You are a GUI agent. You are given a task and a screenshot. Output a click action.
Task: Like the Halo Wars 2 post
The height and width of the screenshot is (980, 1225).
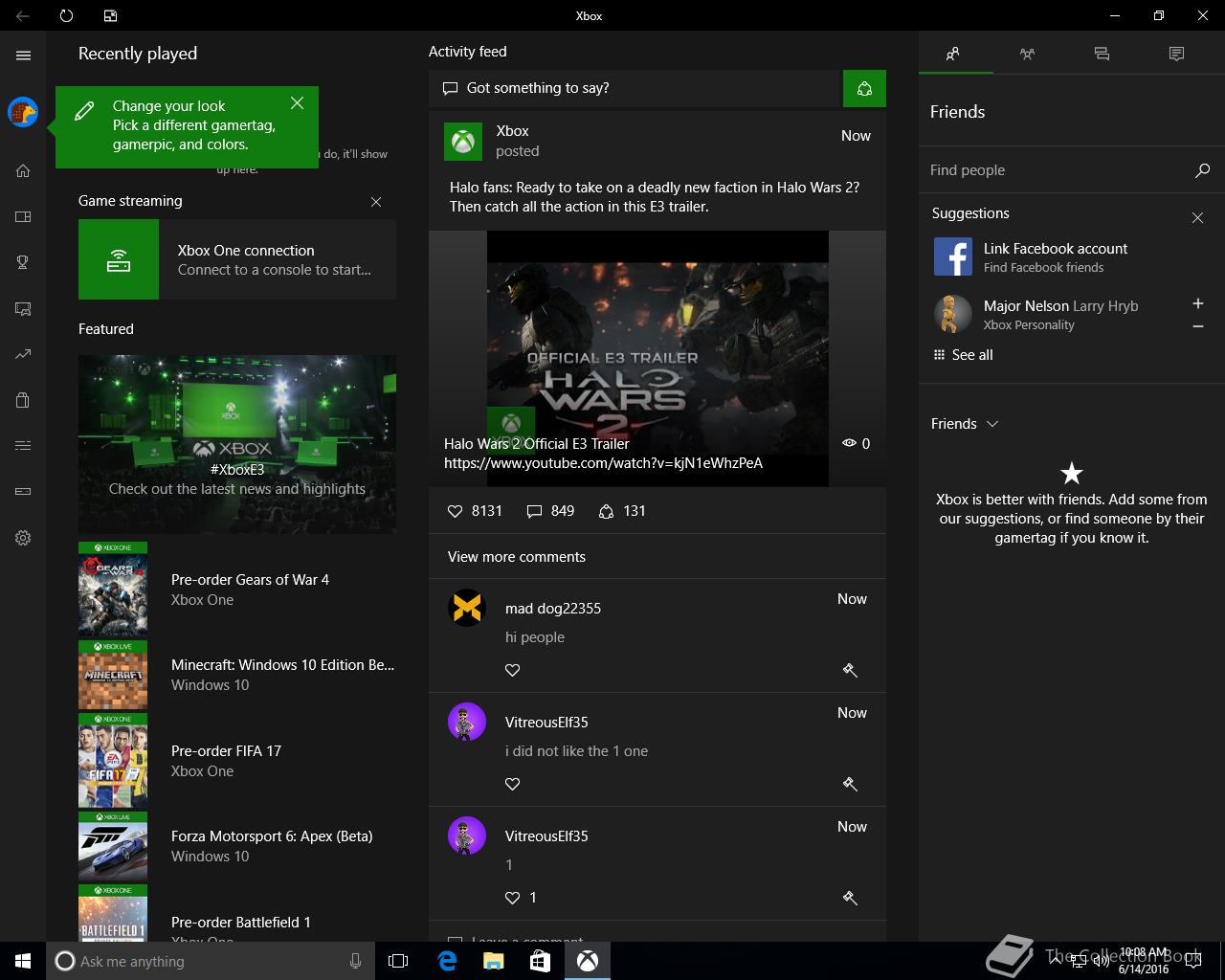[x=456, y=511]
